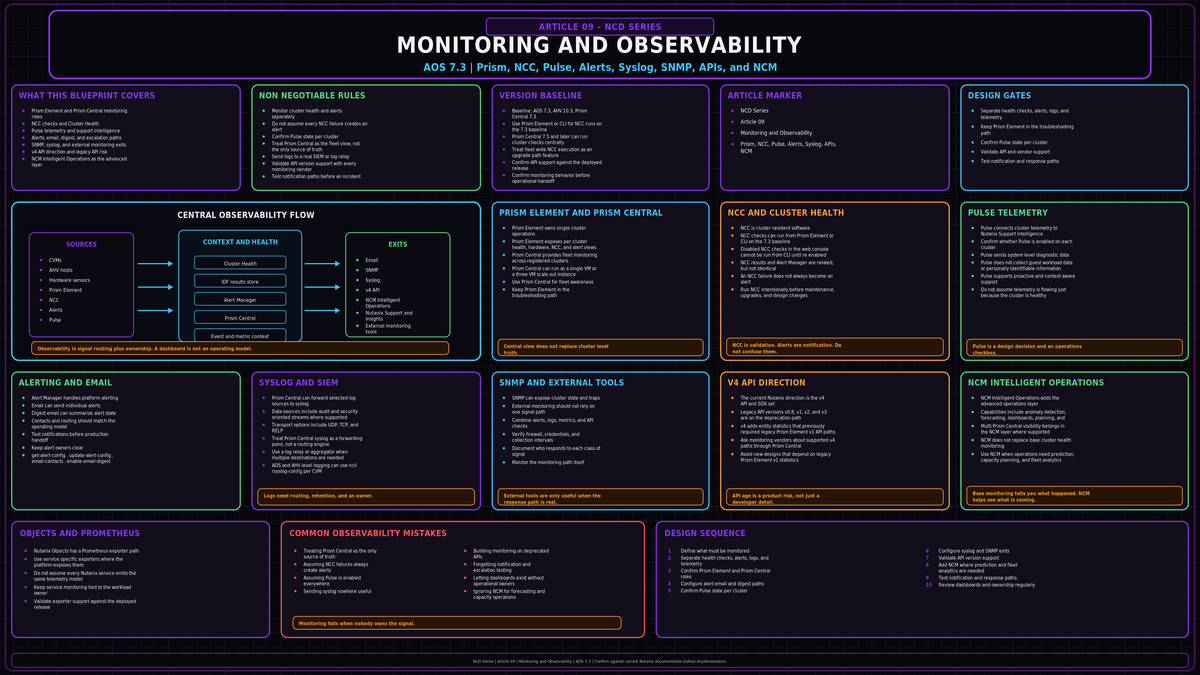This screenshot has height=675, width=1200.
Task: Click the "Article 09" bullet in Article Marker
Action: tap(752, 121)
